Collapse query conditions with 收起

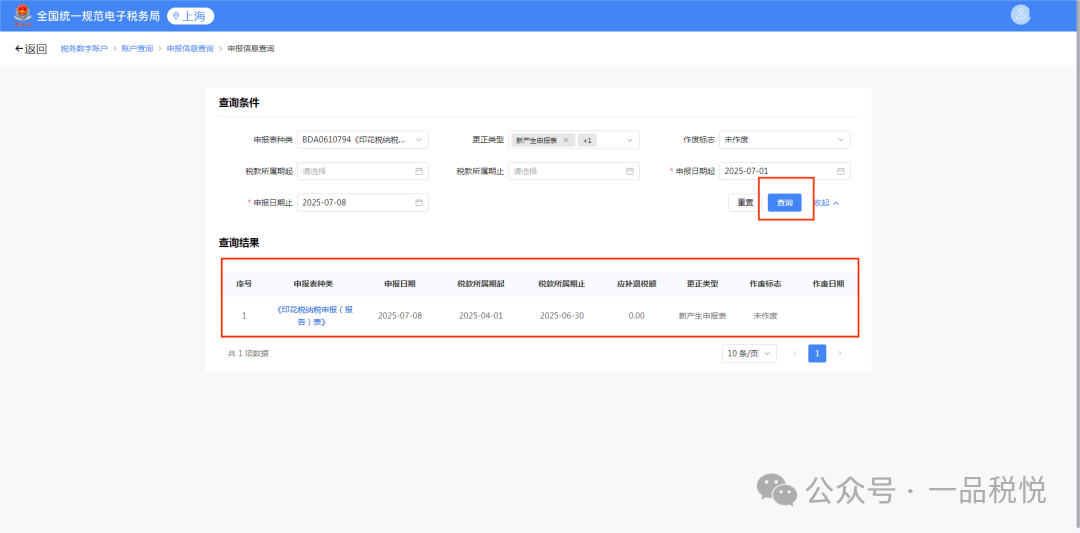pyautogui.click(x=825, y=203)
